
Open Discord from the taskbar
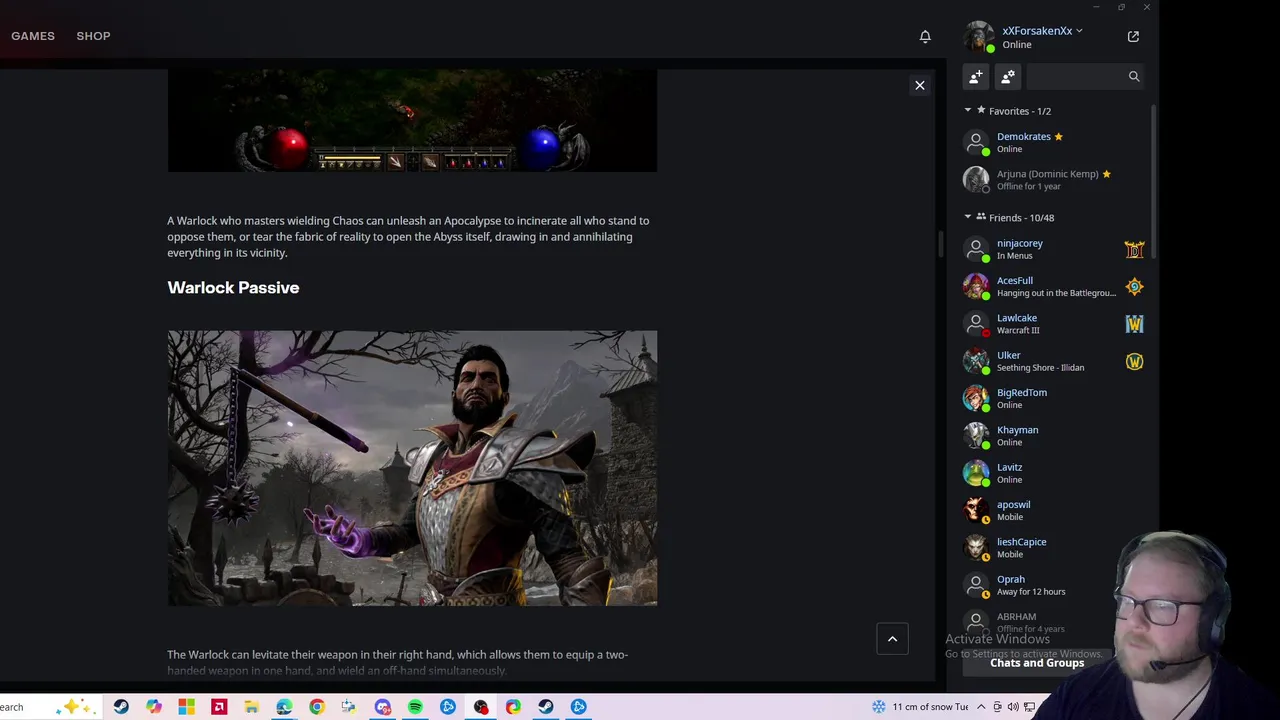coord(383,707)
